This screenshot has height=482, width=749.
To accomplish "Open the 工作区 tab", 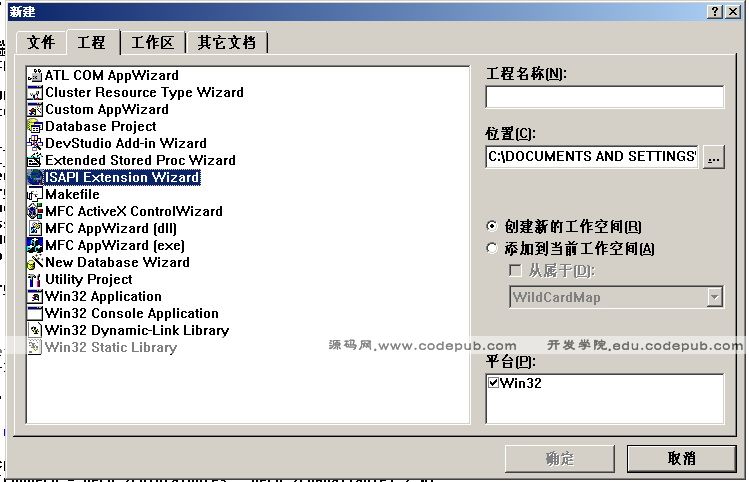I will pyautogui.click(x=152, y=43).
